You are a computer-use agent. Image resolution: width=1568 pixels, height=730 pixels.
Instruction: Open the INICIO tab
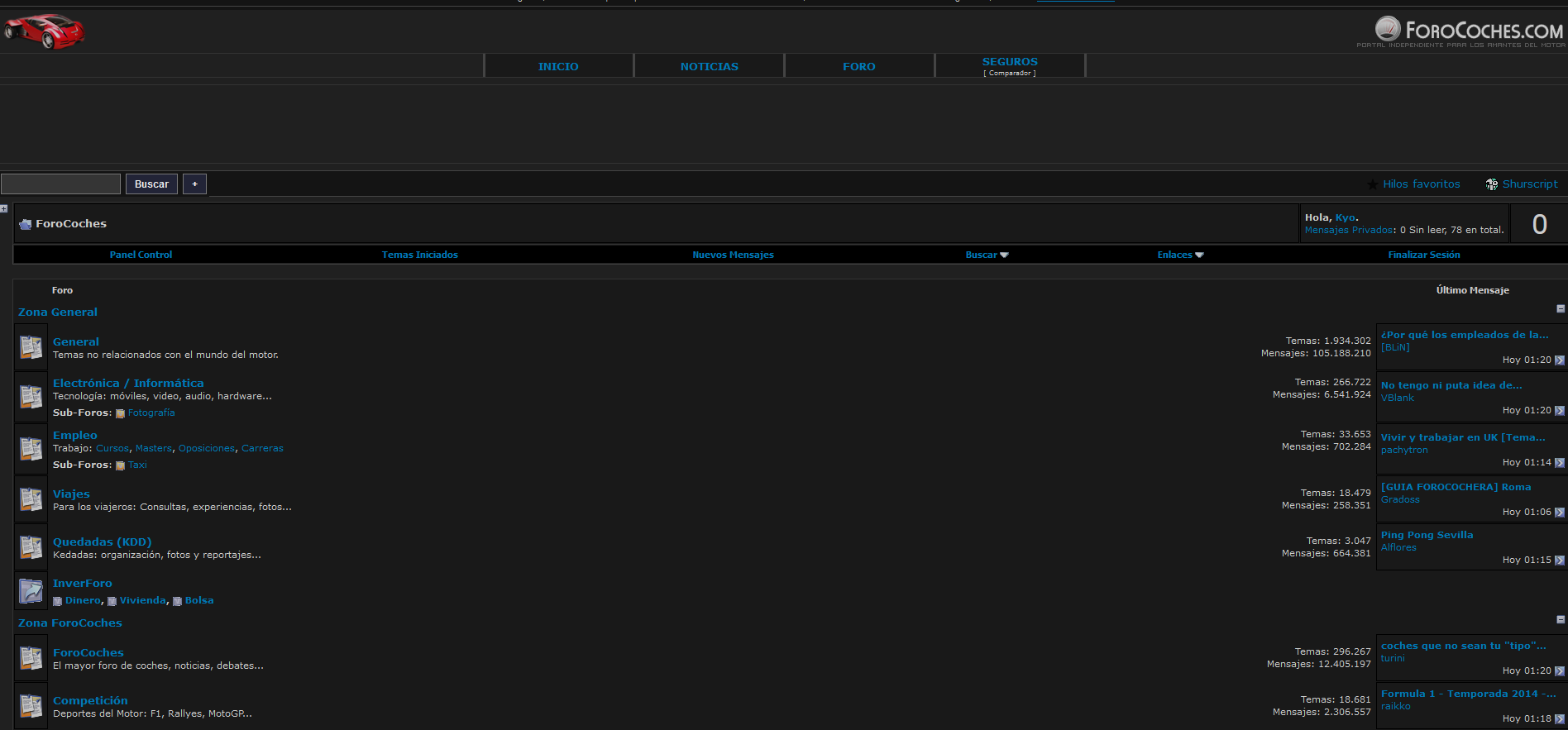tap(558, 66)
